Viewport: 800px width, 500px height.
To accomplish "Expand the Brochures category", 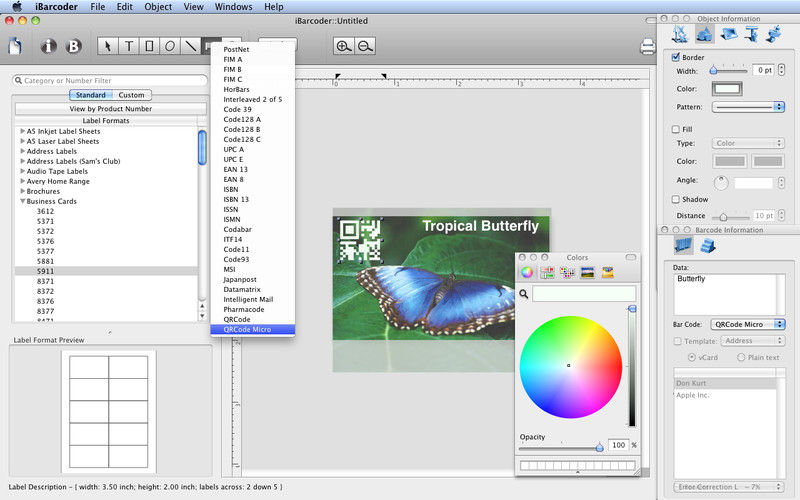I will coord(22,191).
